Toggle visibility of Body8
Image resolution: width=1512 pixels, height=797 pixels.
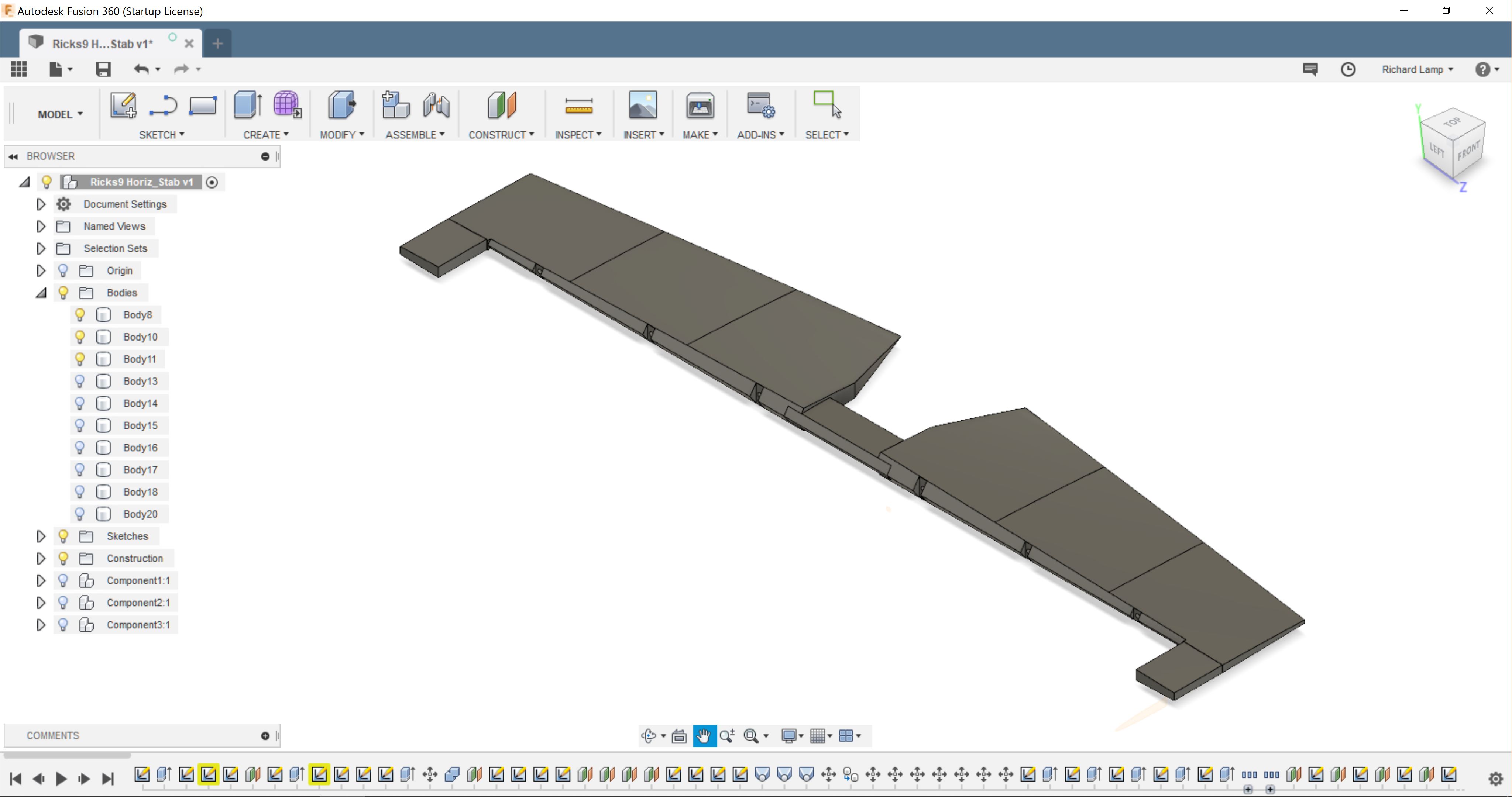[x=80, y=314]
